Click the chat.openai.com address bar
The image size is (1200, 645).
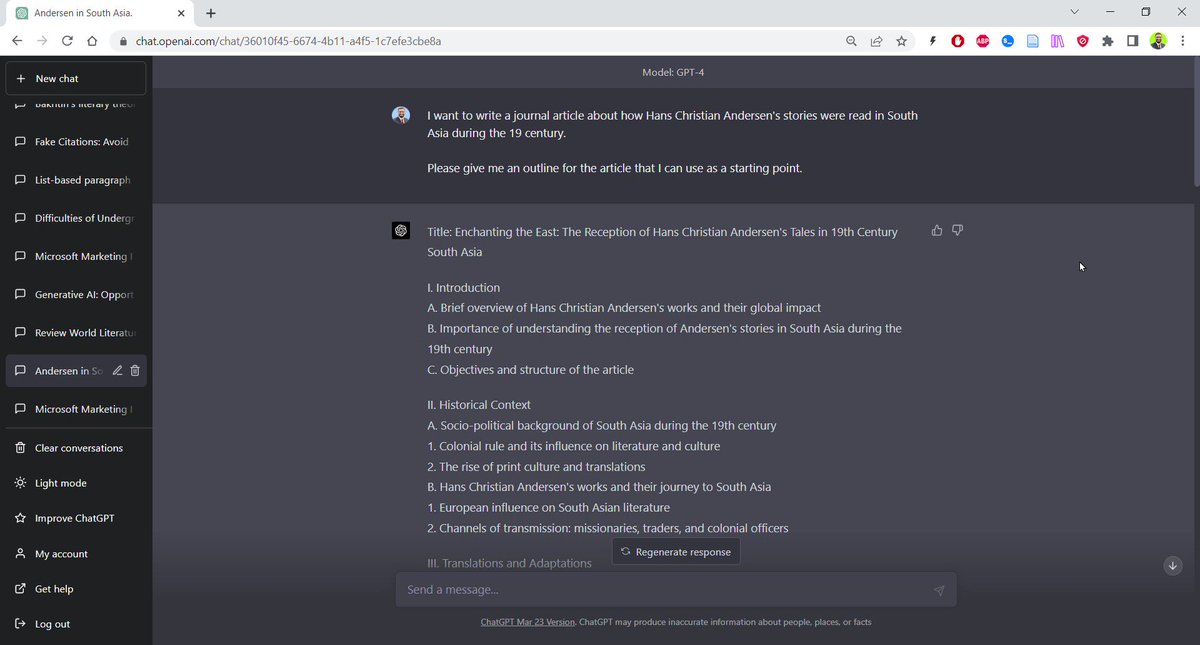(x=289, y=42)
